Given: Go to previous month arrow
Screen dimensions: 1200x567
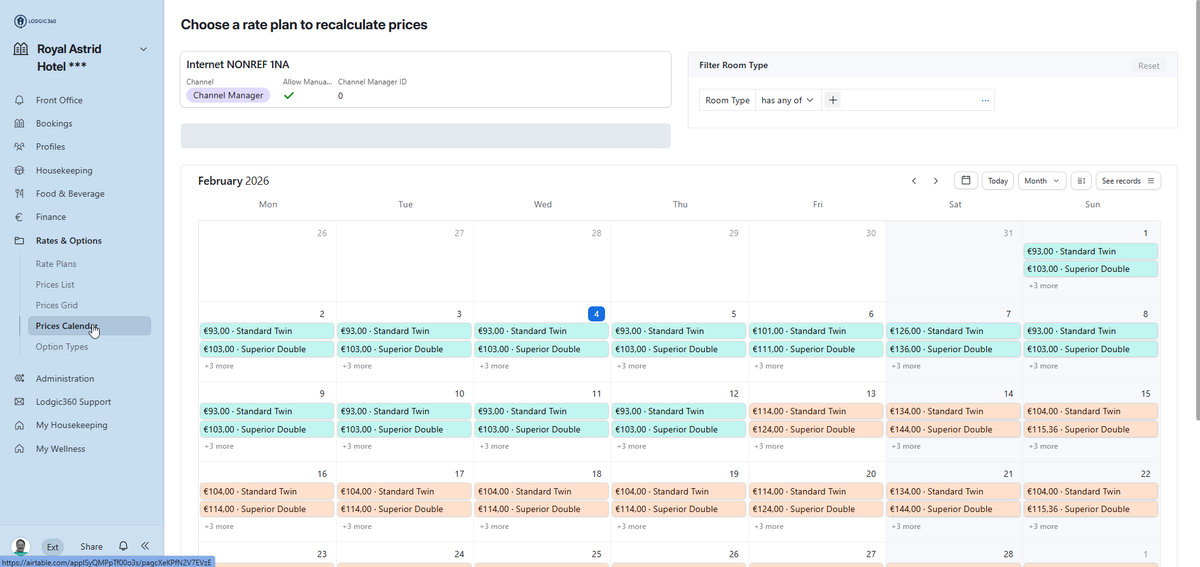Looking at the screenshot, I should pyautogui.click(x=914, y=181).
